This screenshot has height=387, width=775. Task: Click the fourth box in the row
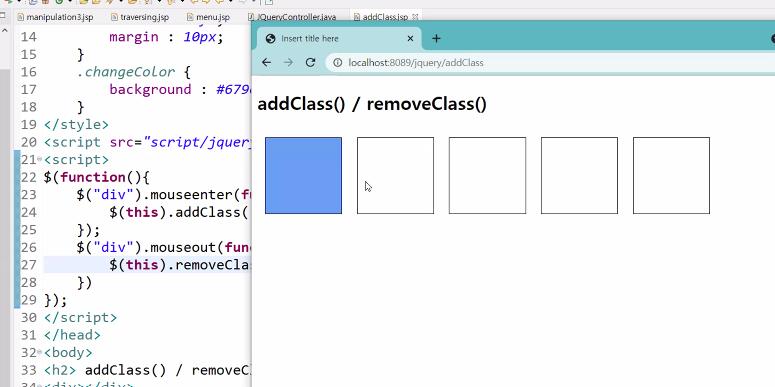click(x=579, y=175)
